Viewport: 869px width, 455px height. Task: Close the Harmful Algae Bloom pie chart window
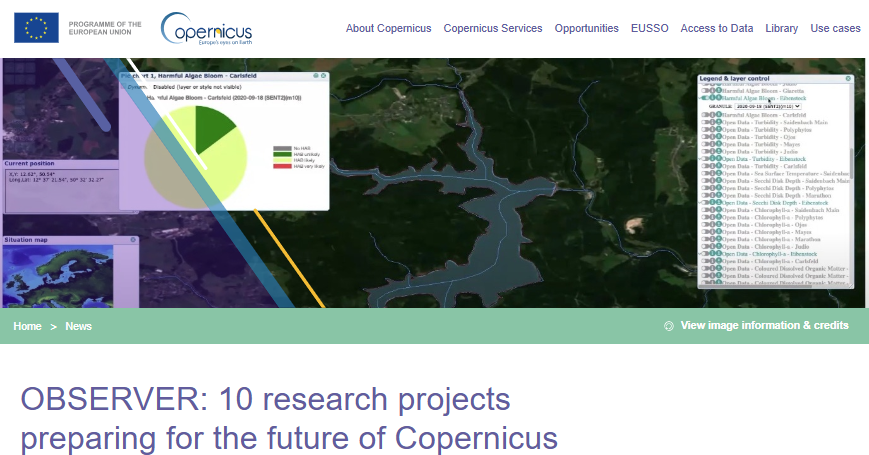(x=324, y=75)
